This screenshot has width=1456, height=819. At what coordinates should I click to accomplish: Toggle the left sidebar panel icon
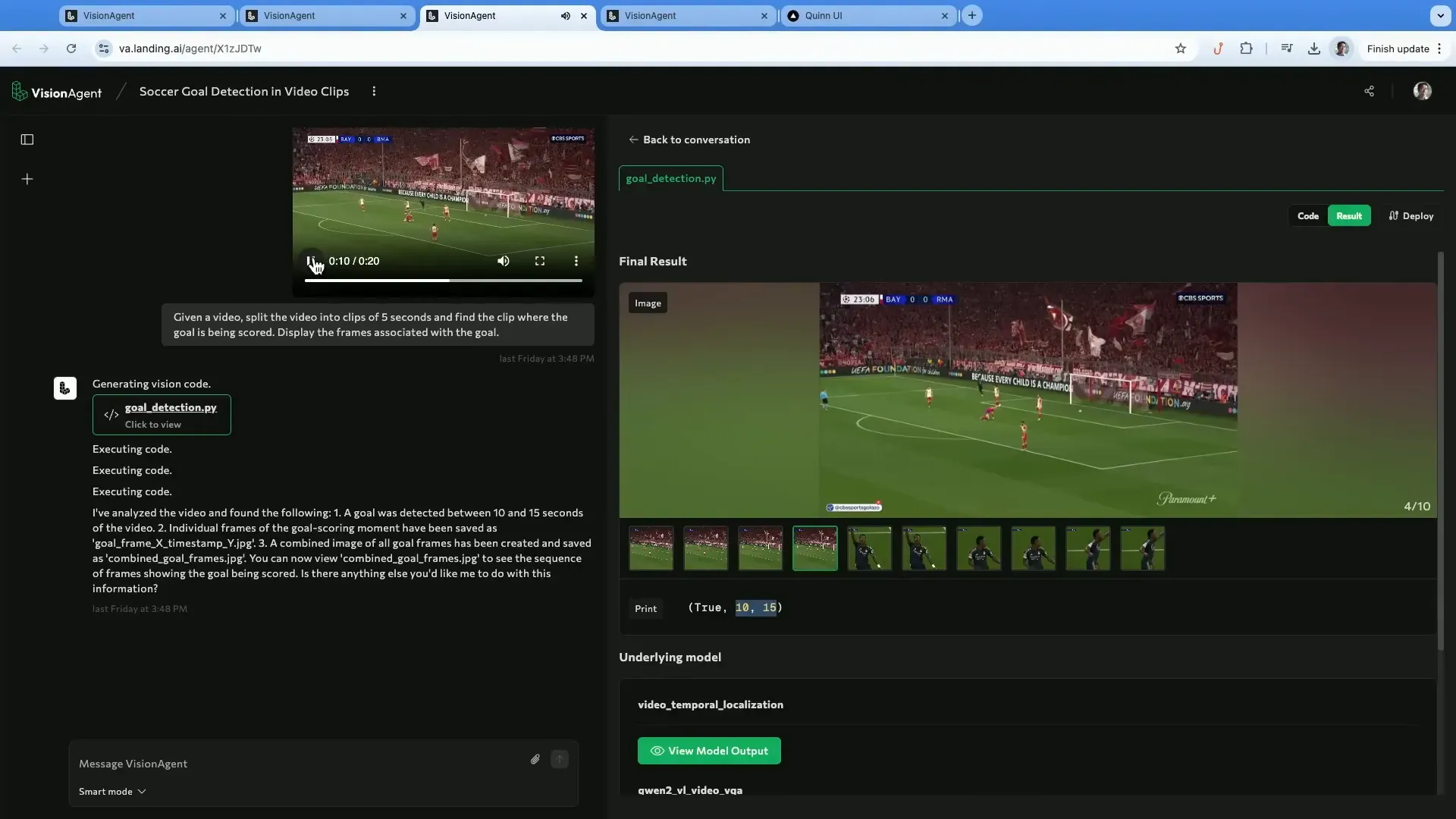(27, 140)
